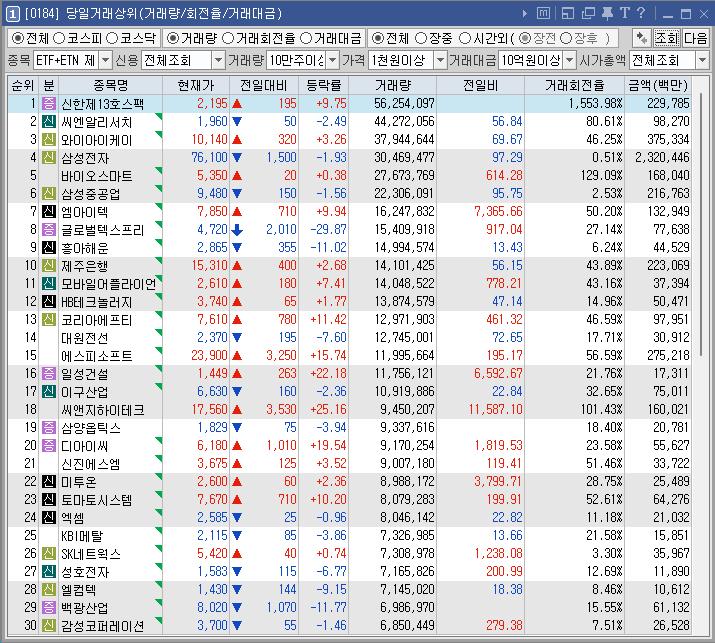Click the 증 badge beside 백광산업
This screenshot has height=643, width=715.
point(49,607)
